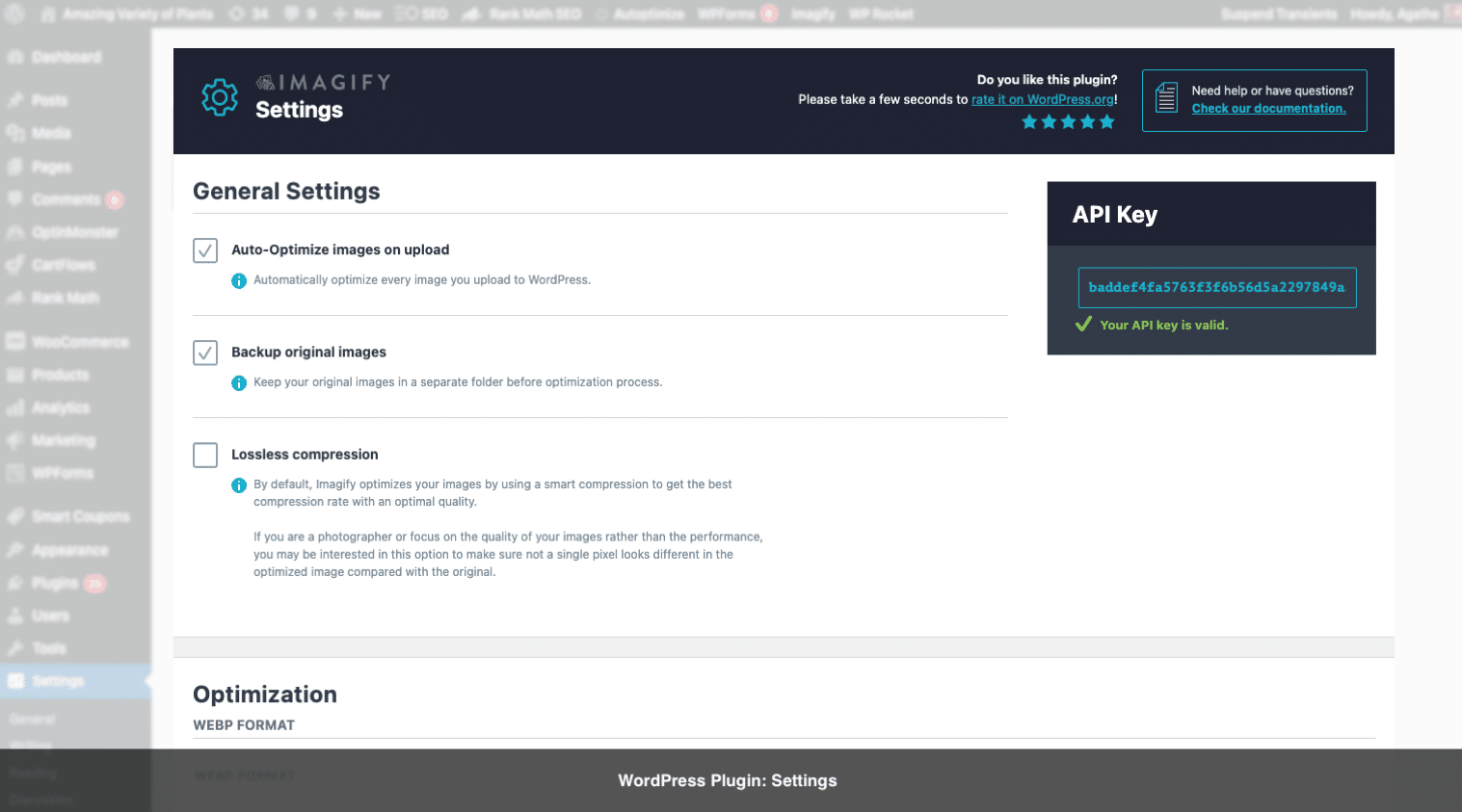Open Check our documentation link
Viewport: 1462px width, 812px height.
click(x=1268, y=108)
